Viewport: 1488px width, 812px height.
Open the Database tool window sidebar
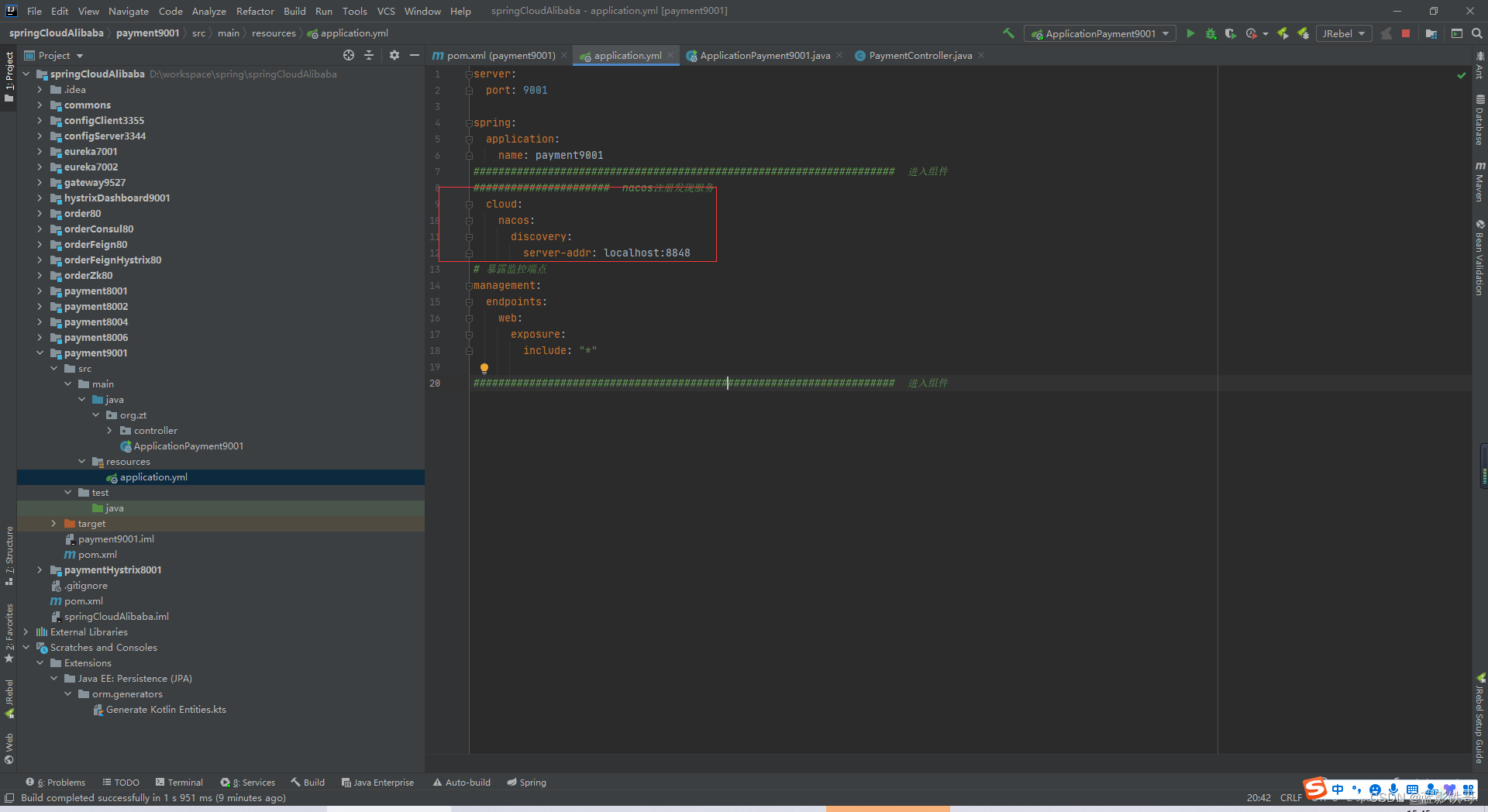click(1479, 120)
